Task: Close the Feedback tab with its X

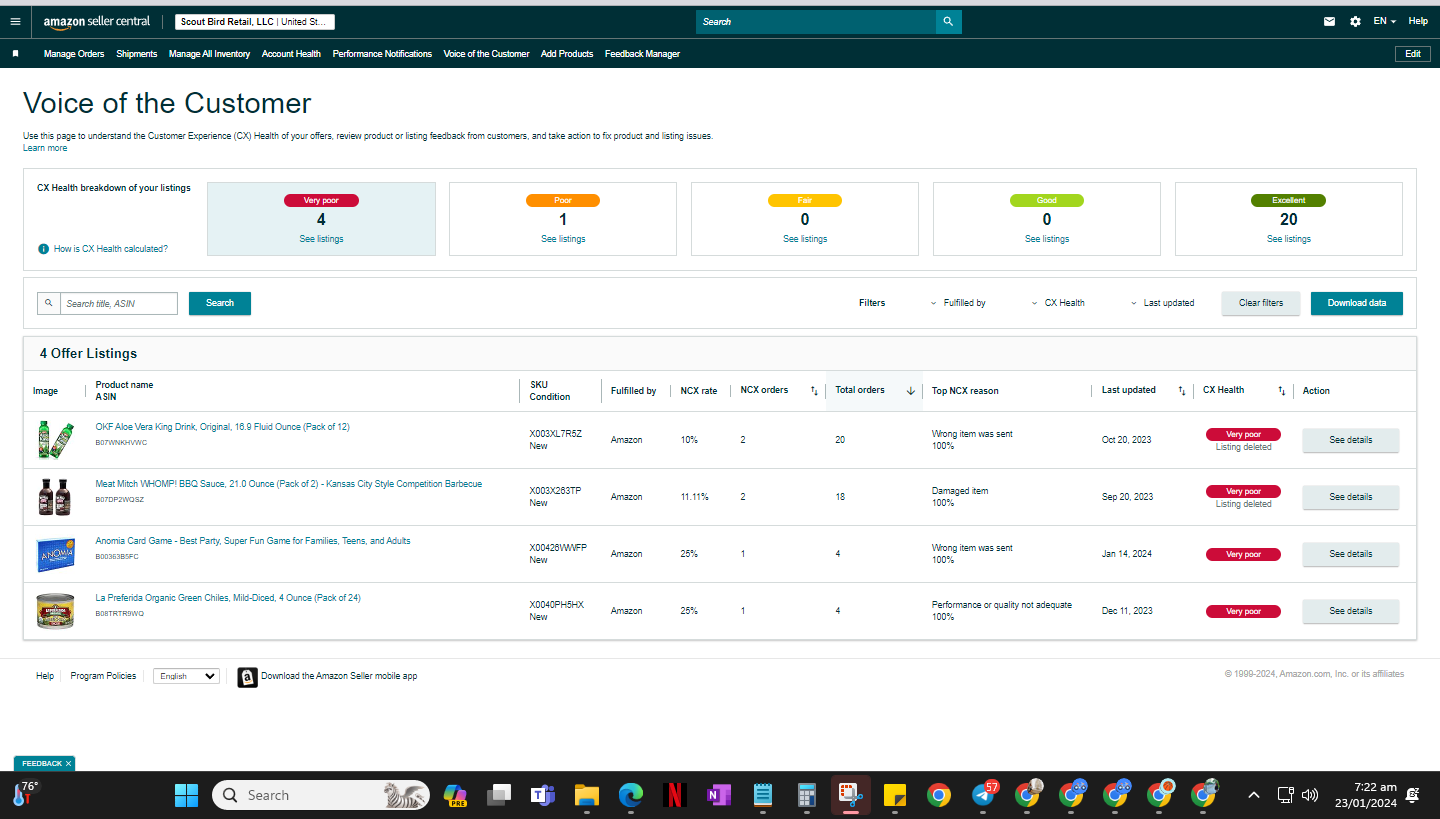Action: [x=68, y=764]
